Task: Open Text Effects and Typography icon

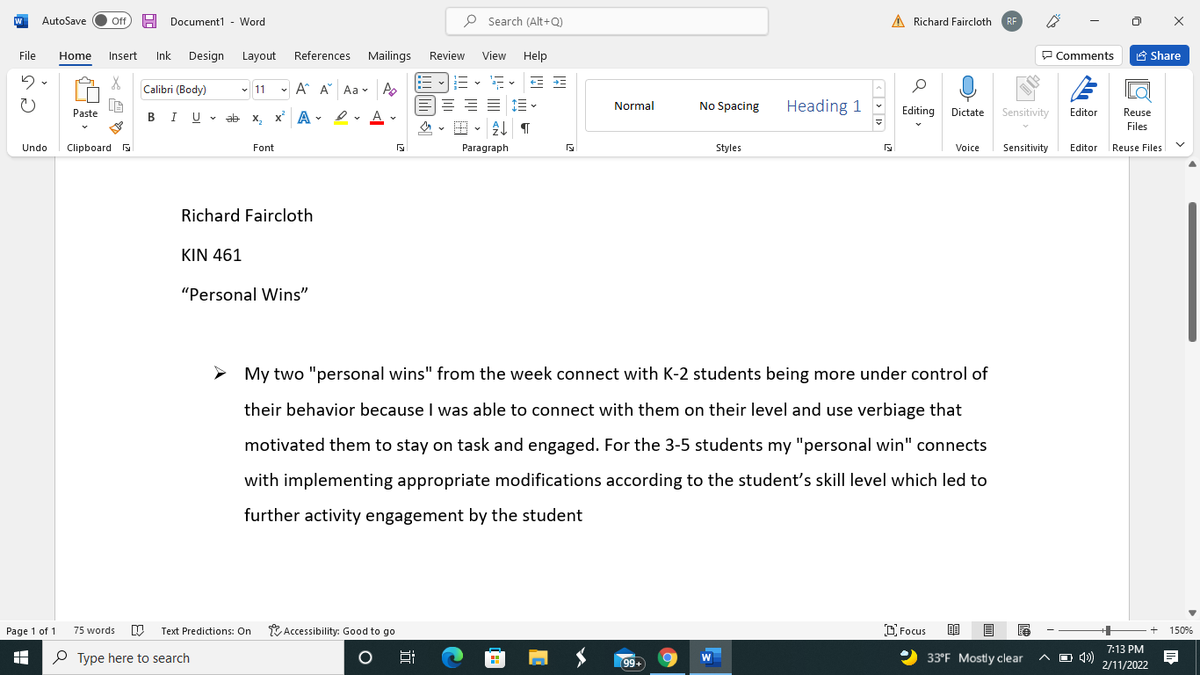Action: [302, 119]
